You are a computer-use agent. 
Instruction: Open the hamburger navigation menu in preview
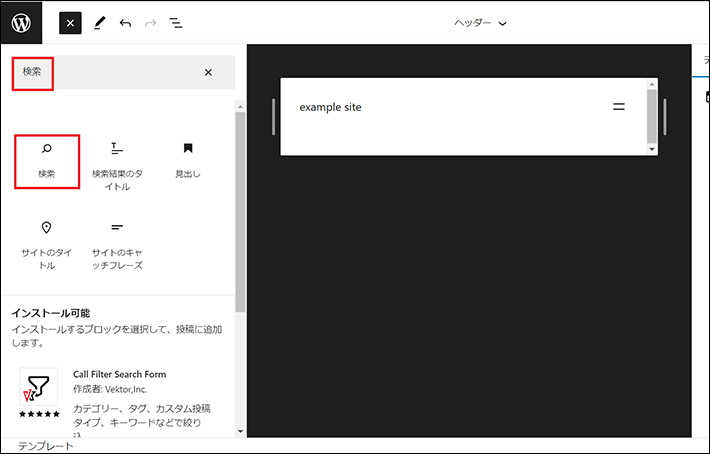tap(619, 107)
